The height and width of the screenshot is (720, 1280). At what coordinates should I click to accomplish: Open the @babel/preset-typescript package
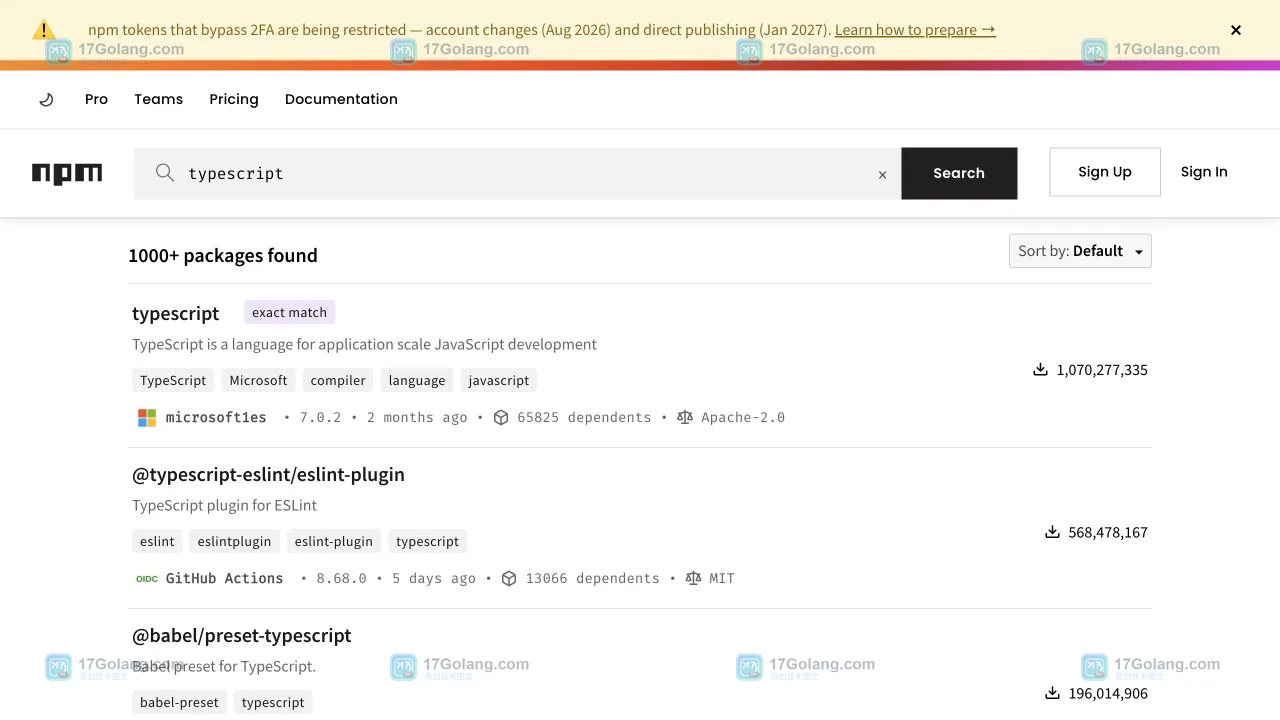click(241, 636)
